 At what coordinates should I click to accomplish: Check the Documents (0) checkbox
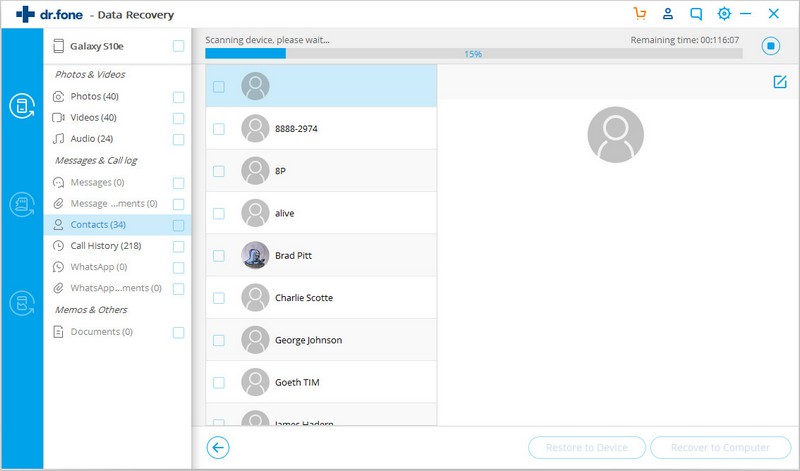point(179,333)
